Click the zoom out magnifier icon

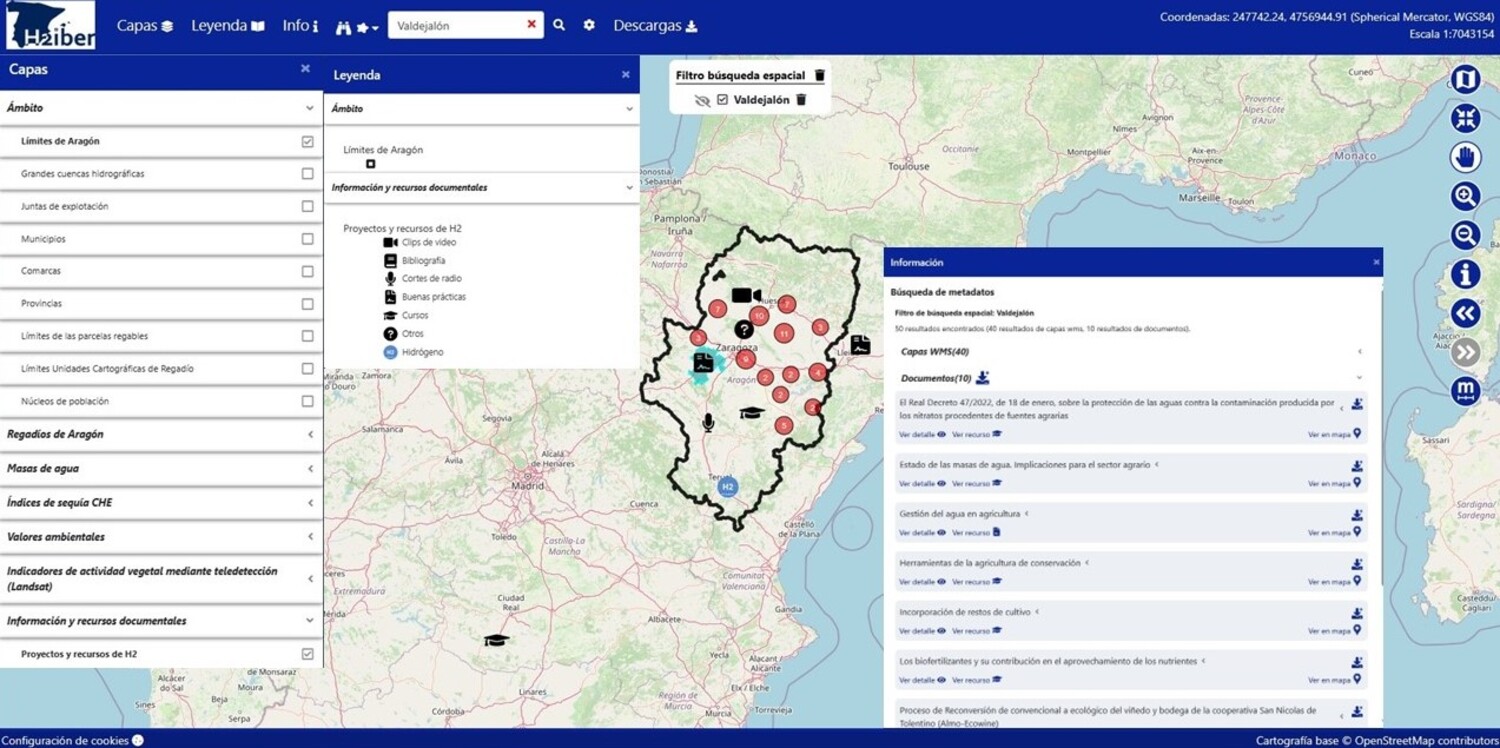coord(1465,235)
